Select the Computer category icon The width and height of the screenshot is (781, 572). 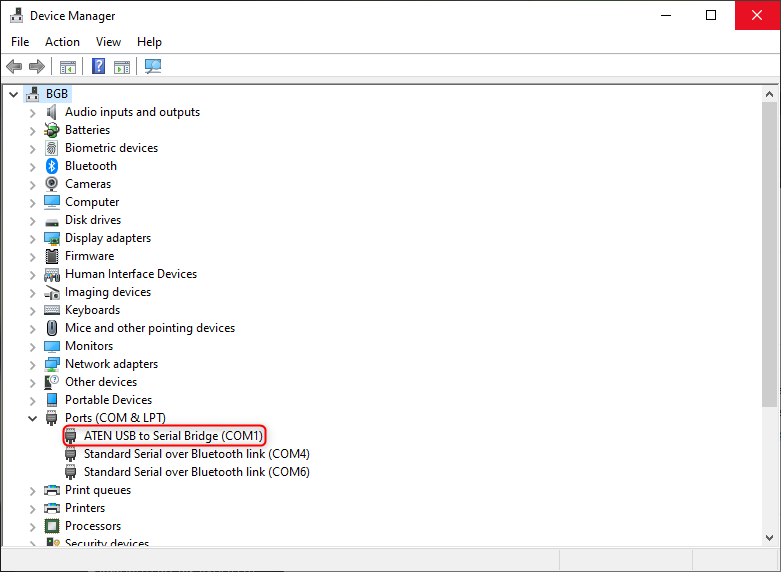point(52,202)
